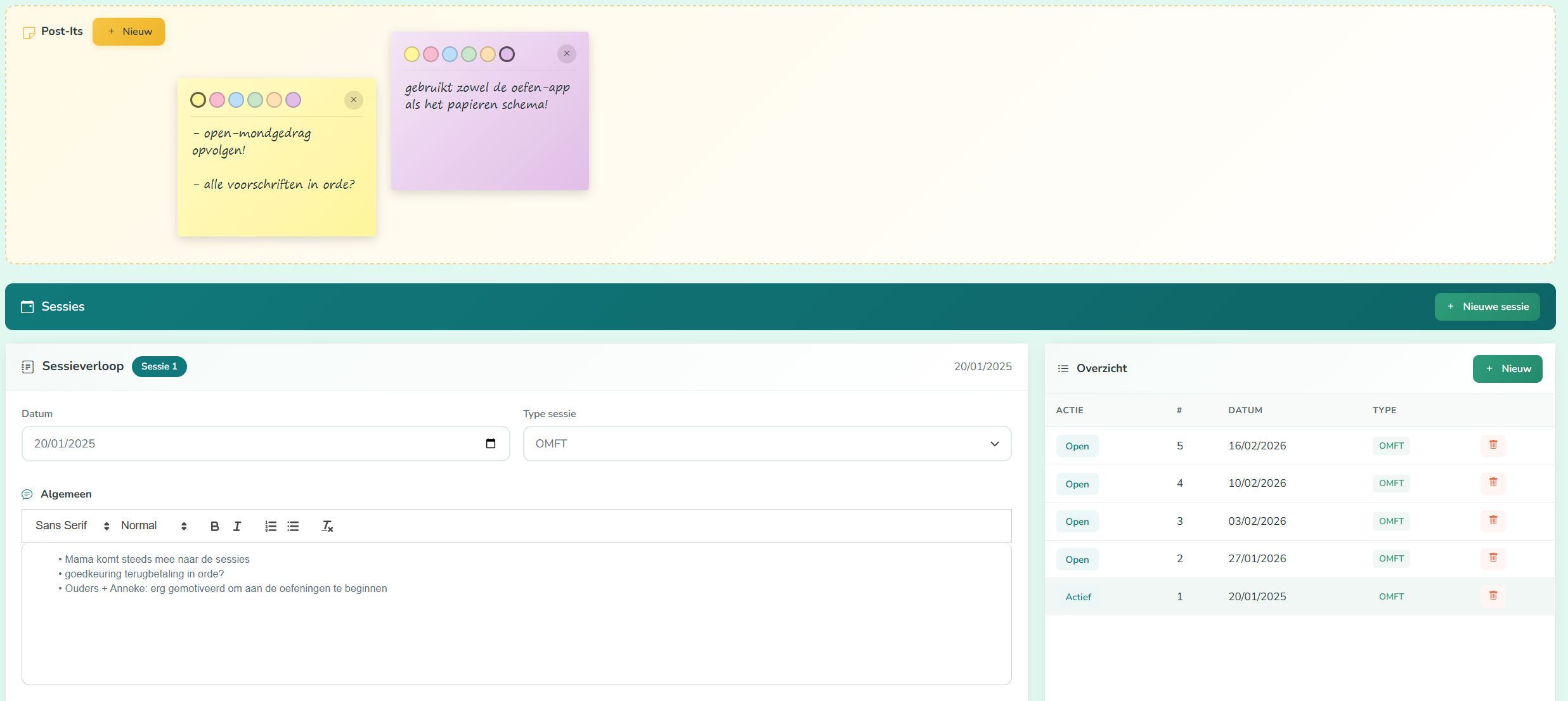Clear text formatting in the editor
Screen dimensions: 1568x701
327,526
